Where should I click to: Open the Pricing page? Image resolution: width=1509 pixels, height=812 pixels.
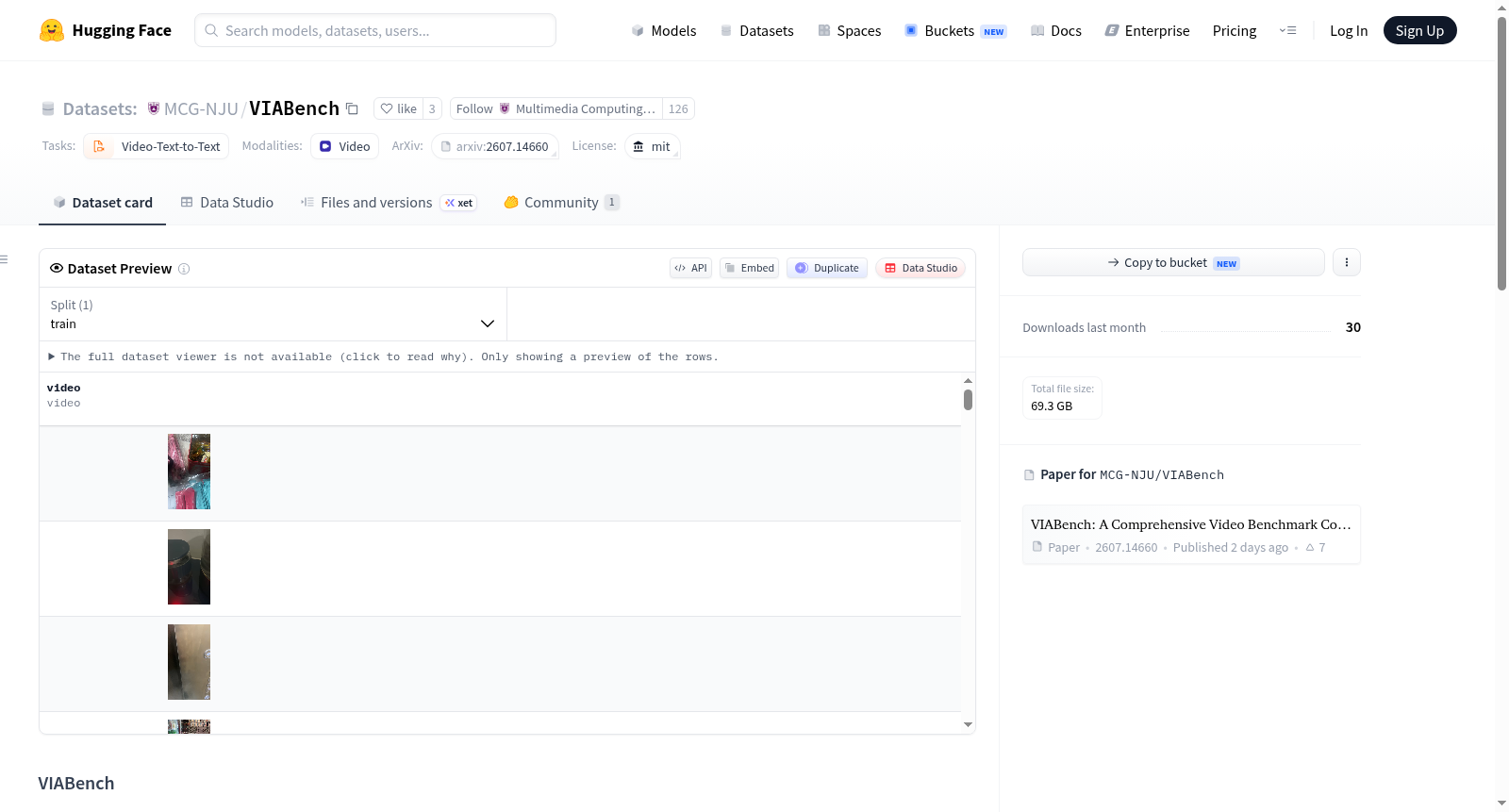tap(1235, 30)
